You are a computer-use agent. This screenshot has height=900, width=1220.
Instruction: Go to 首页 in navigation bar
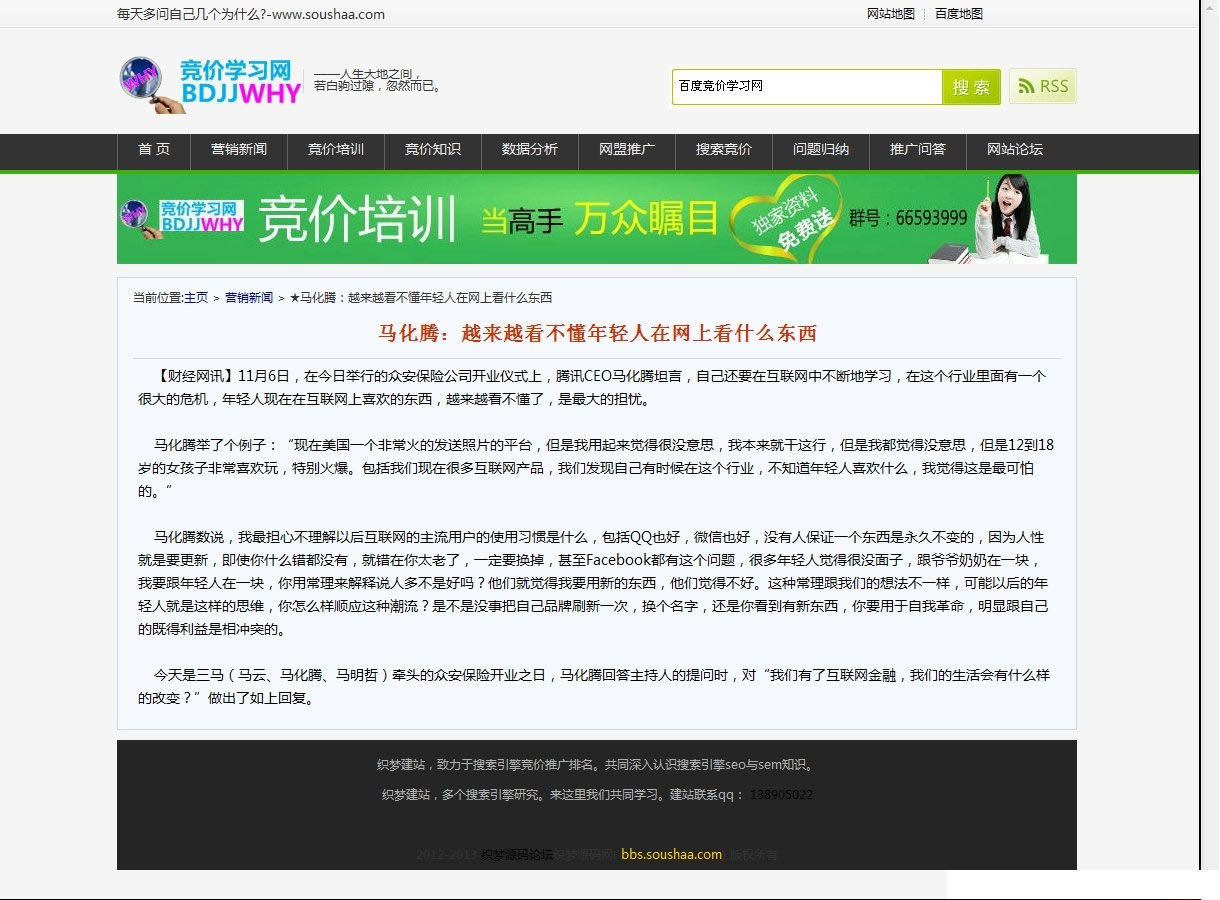pos(154,150)
